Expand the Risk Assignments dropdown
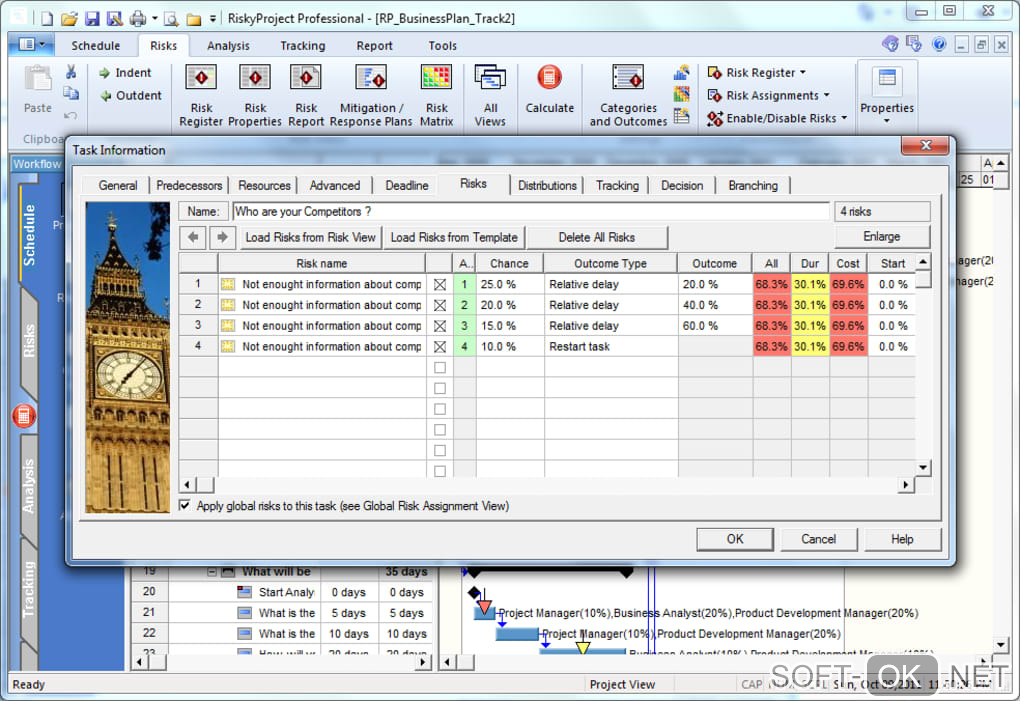1020x701 pixels. tap(827, 96)
